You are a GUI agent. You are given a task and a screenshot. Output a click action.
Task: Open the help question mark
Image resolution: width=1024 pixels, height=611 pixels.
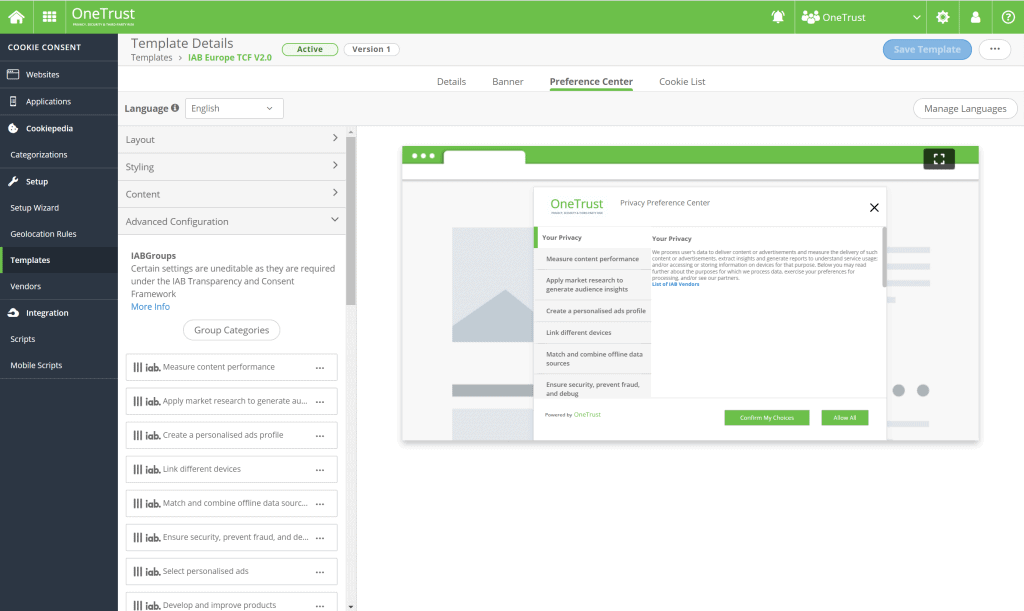point(1008,17)
